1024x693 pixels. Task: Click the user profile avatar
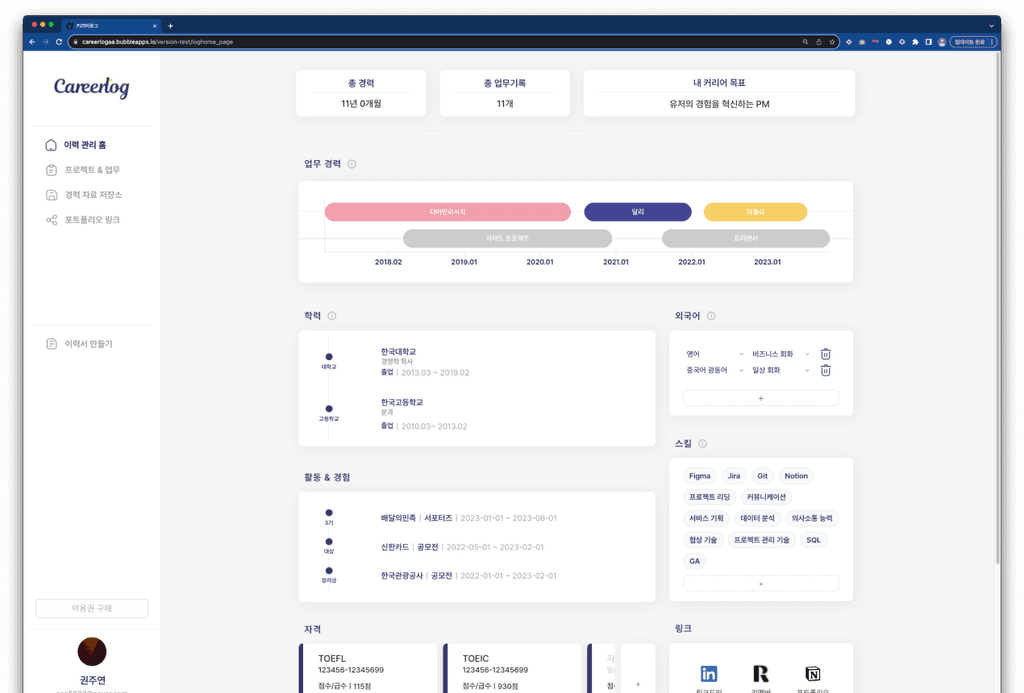tap(92, 651)
